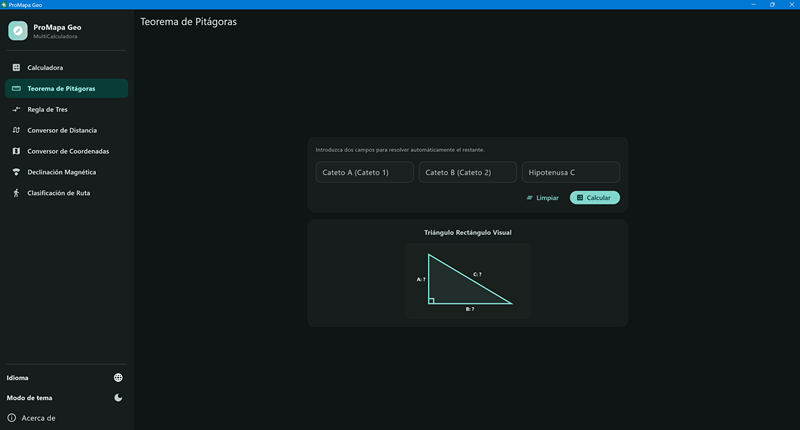This screenshot has width=800, height=430.
Task: Toggle theme with the moon icon
Action: click(x=118, y=397)
